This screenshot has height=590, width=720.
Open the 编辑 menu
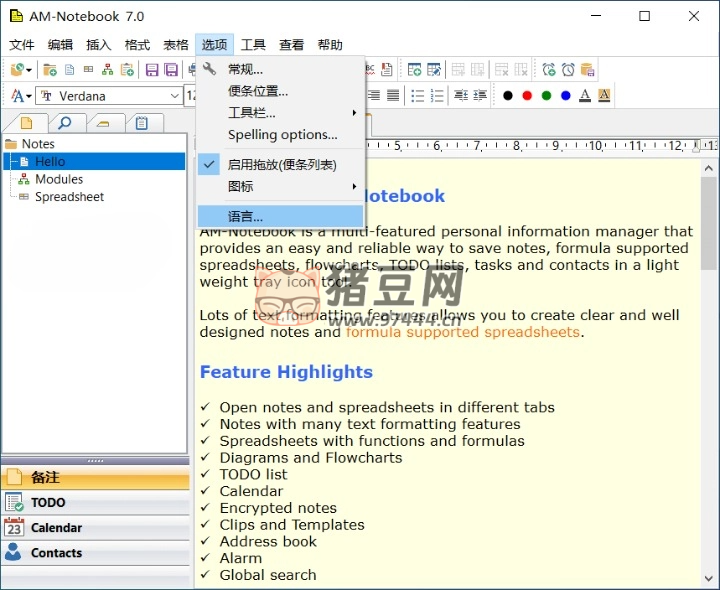[60, 45]
